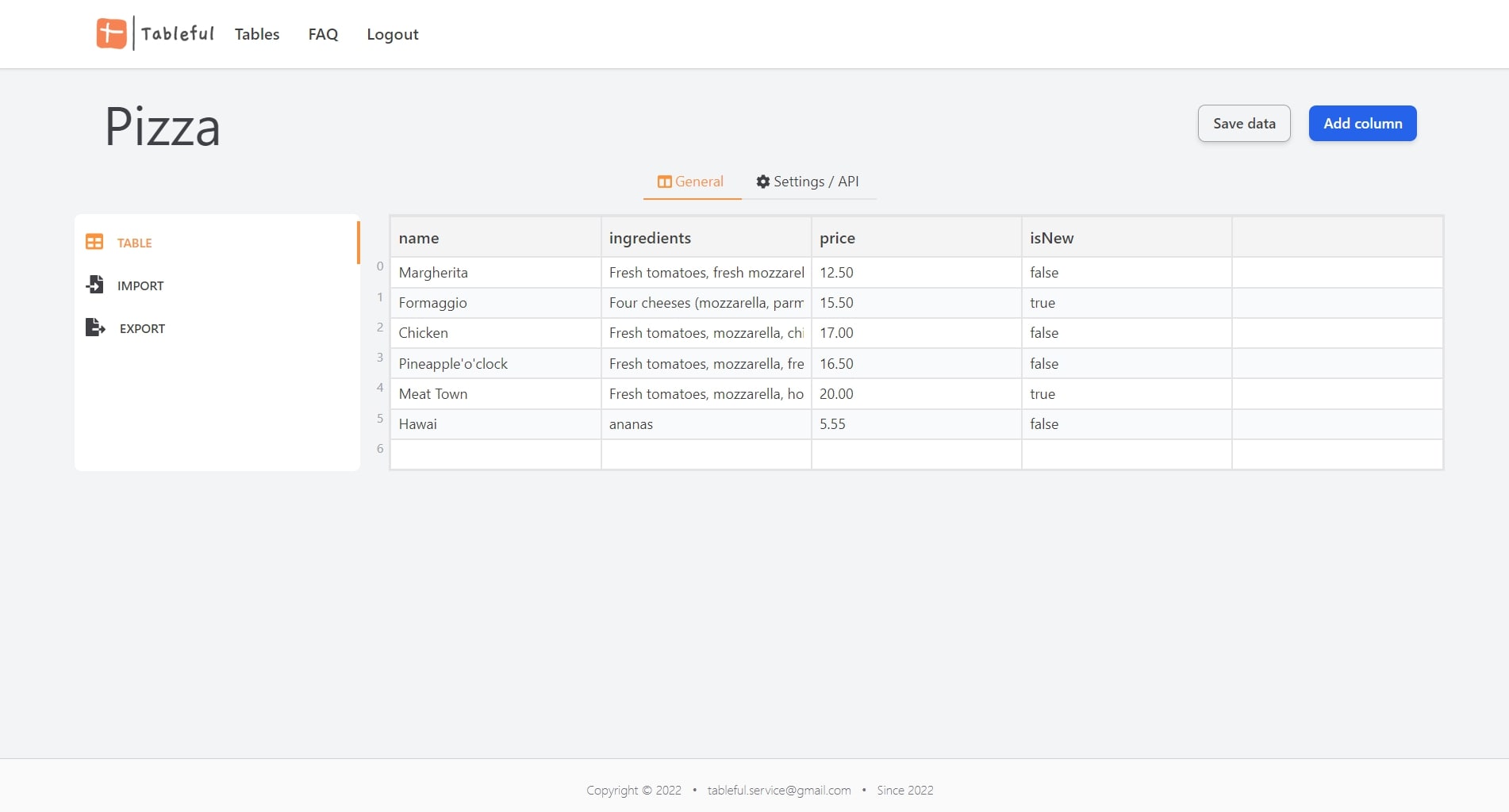Open the FAQ page
The image size is (1509, 812).
(323, 34)
